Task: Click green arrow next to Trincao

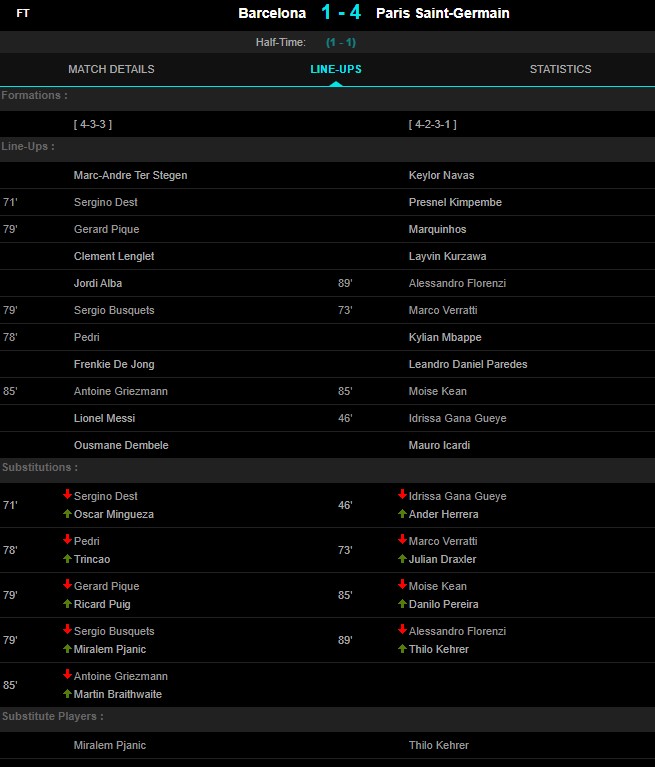Action: click(x=68, y=559)
